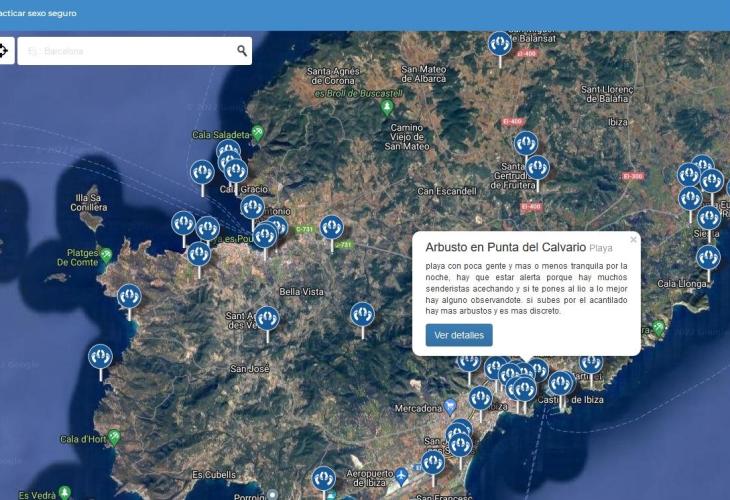Viewport: 730px width, 500px height.
Task: Click the Cala Saladeta green beach marker
Action: coord(257,131)
